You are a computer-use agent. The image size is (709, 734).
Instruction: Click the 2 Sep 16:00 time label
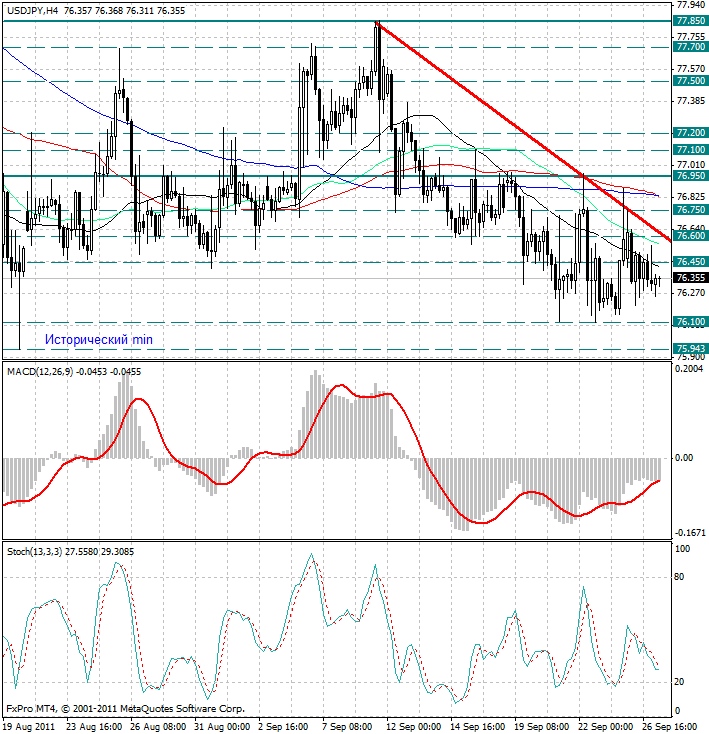tap(283, 727)
